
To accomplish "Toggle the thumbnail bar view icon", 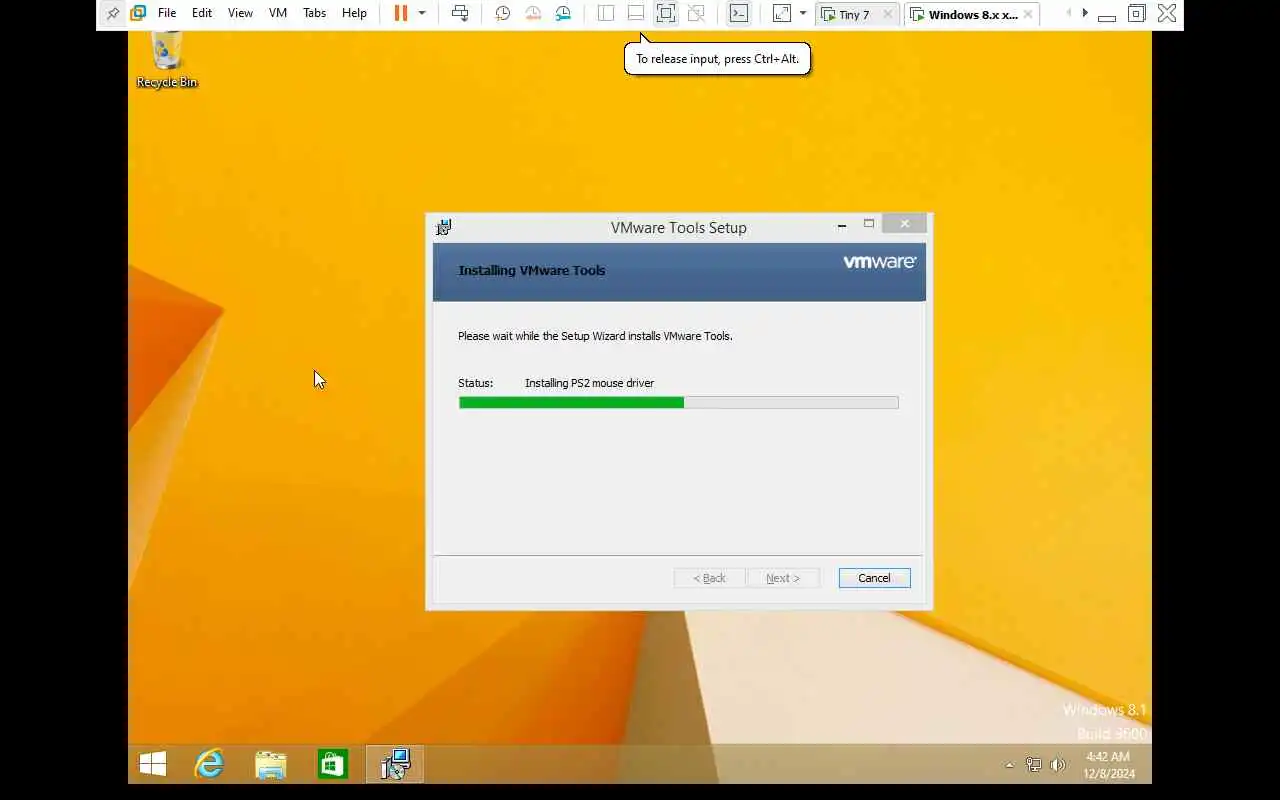I will click(x=636, y=13).
